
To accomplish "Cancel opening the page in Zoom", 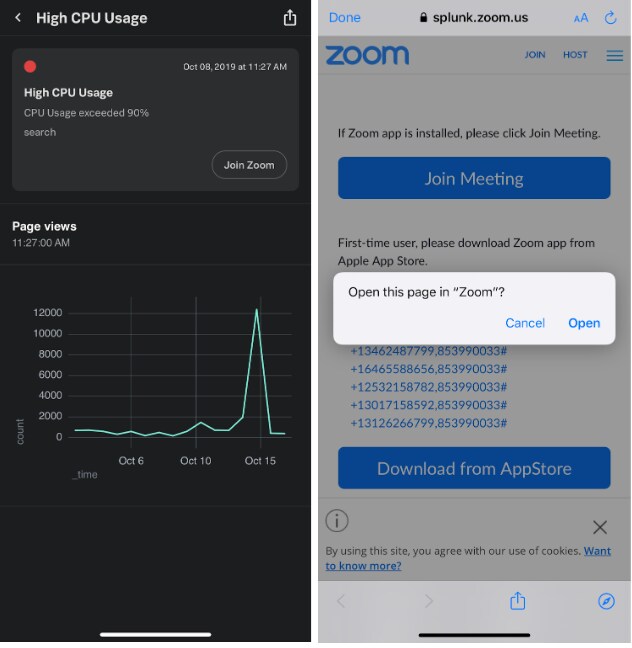I will (525, 323).
